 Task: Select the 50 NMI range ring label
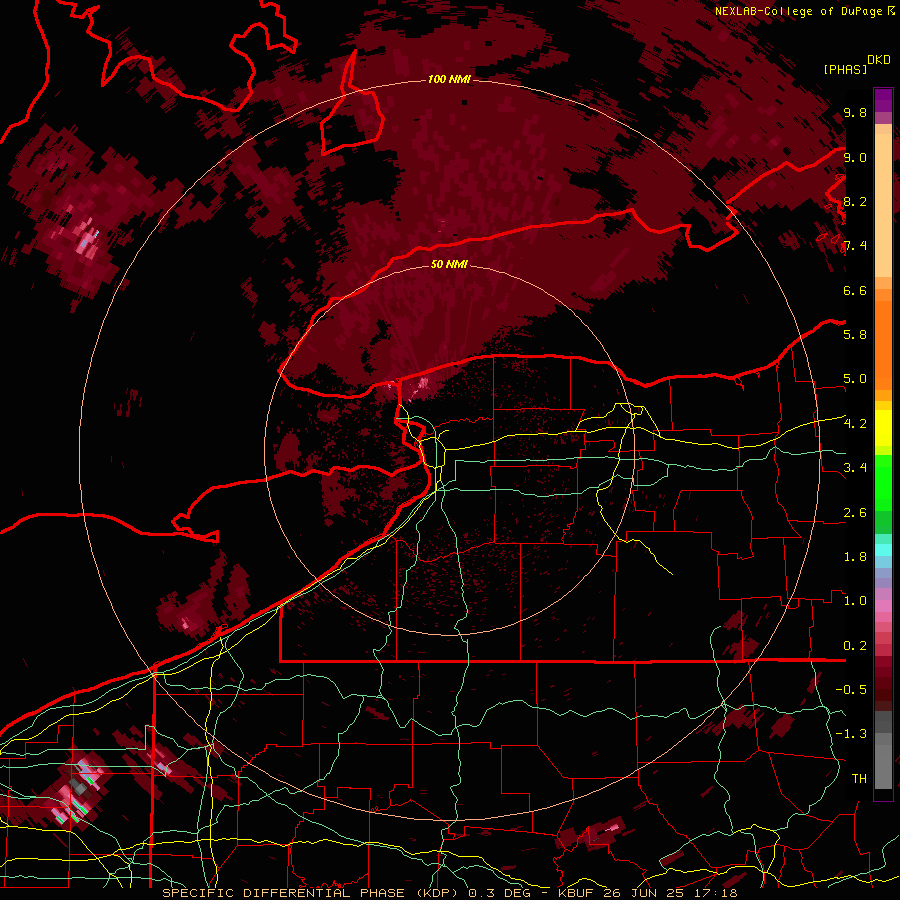pos(449,265)
